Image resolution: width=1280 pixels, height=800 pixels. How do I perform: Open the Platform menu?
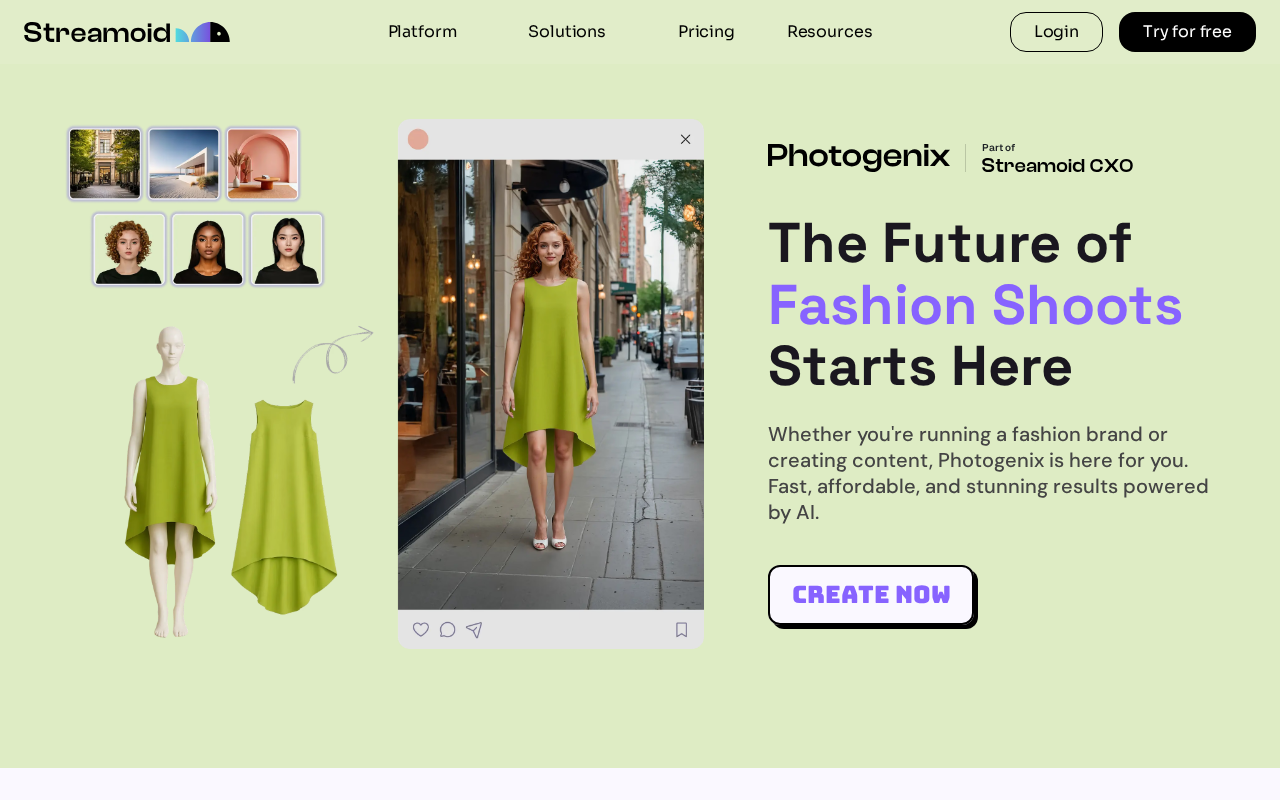tap(422, 31)
